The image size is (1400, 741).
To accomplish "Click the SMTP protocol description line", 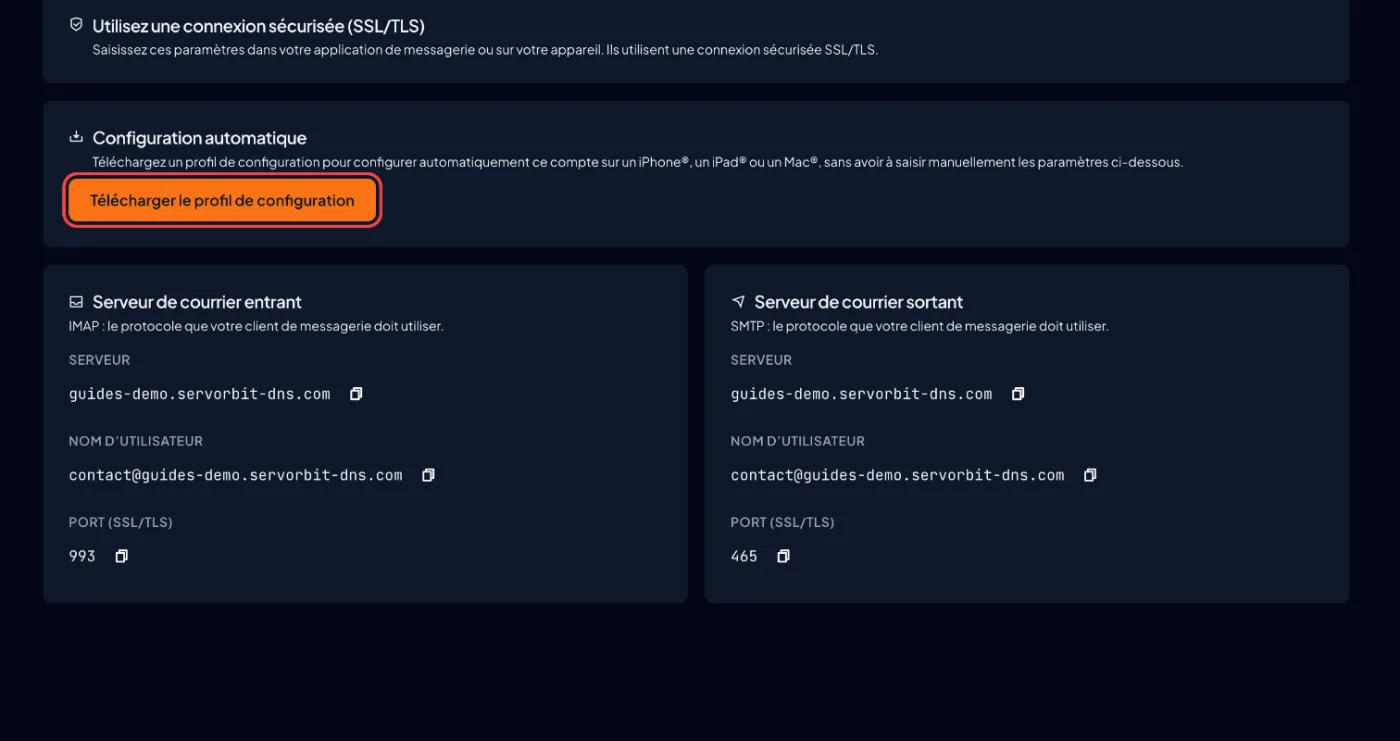I will click(x=920, y=326).
